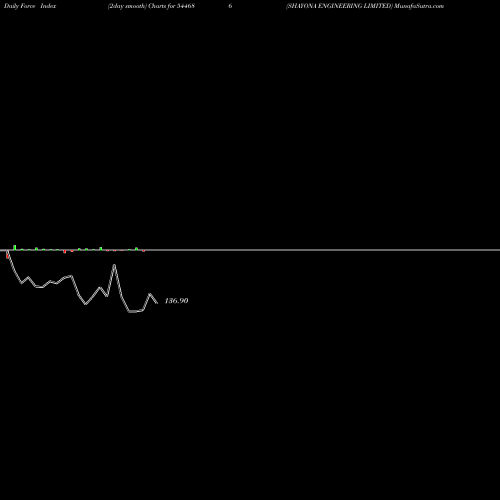Click the 'SHAYONA ENGINEERING LIMITED' heading text

(339, 6)
